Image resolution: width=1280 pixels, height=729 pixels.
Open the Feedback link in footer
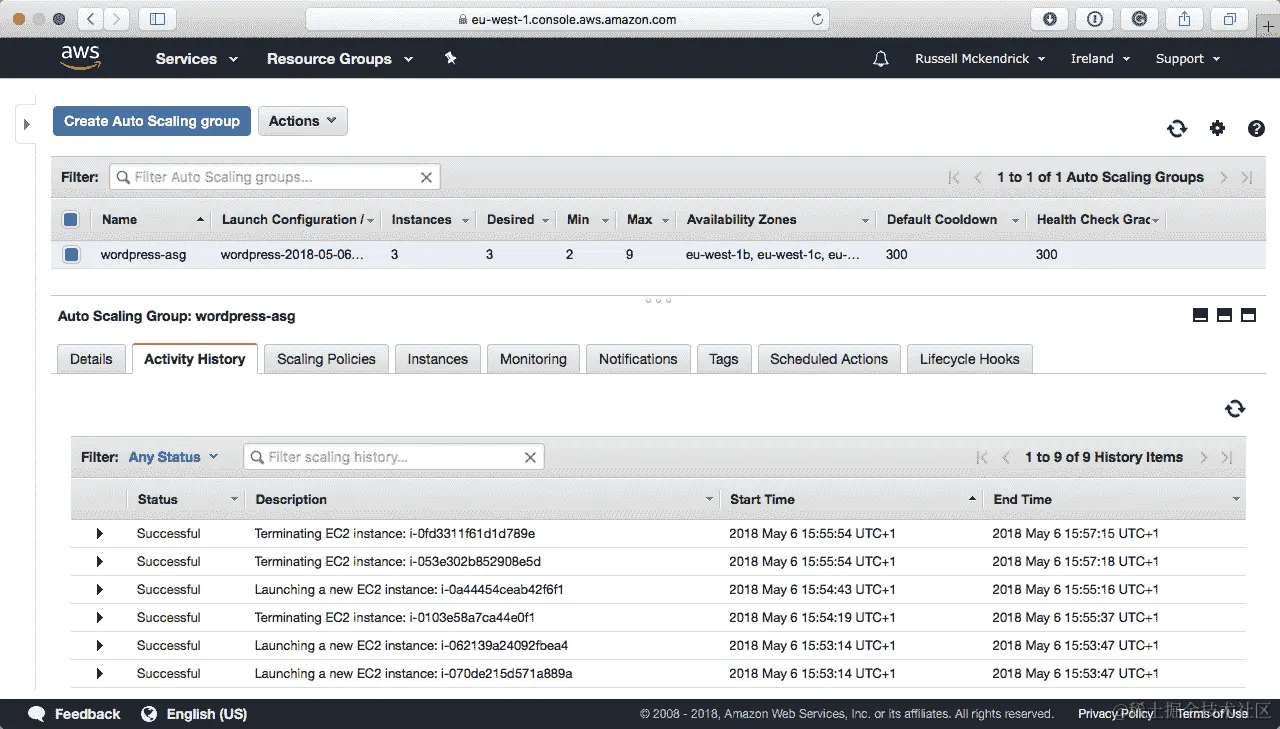[75, 714]
